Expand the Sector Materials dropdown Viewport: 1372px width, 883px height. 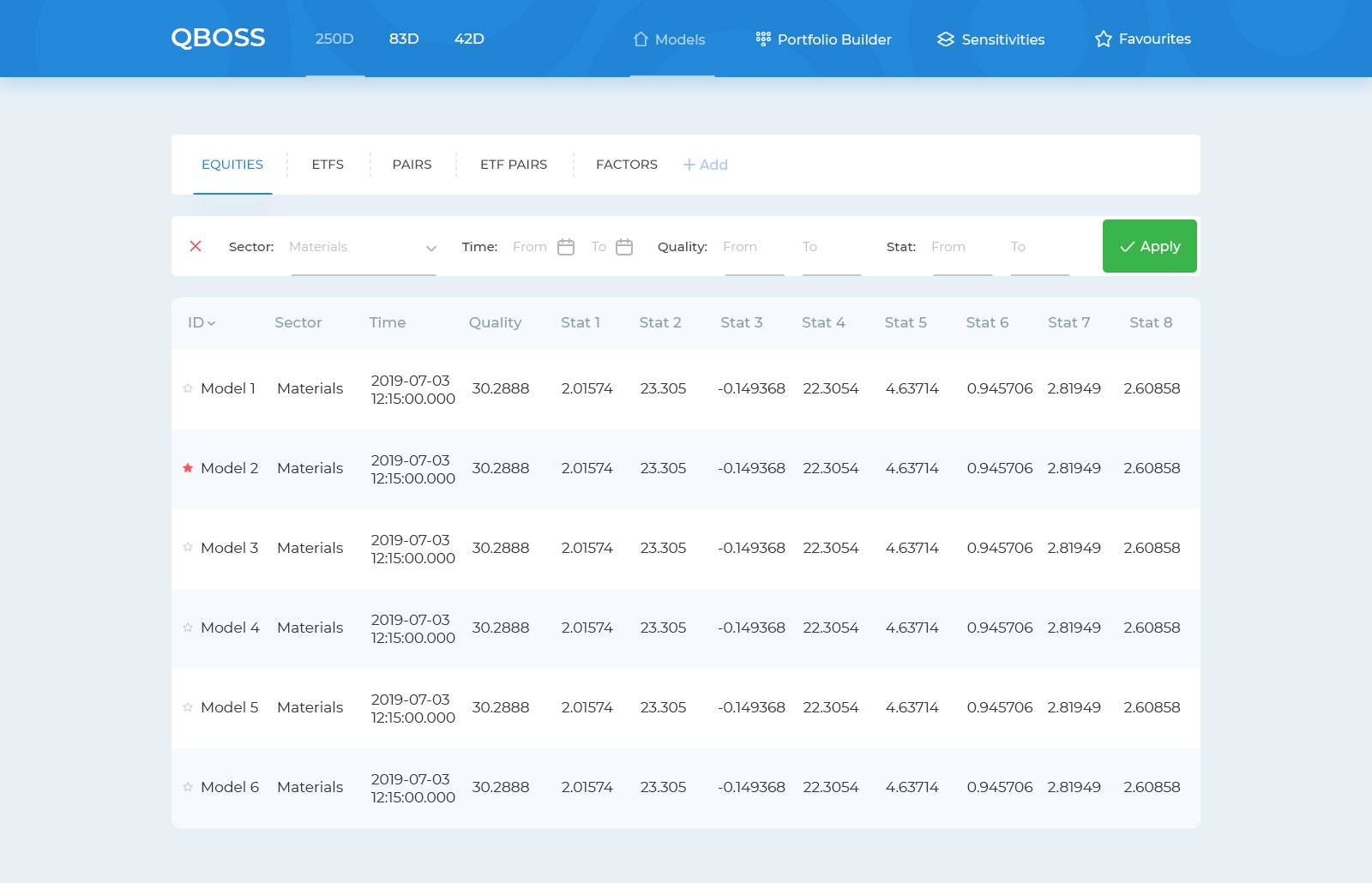pyautogui.click(x=431, y=248)
